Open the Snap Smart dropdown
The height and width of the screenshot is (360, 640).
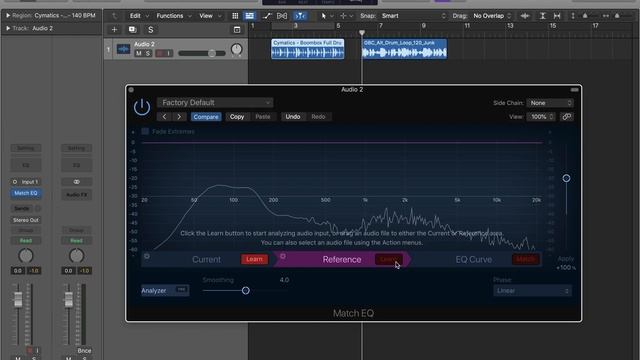(413, 16)
